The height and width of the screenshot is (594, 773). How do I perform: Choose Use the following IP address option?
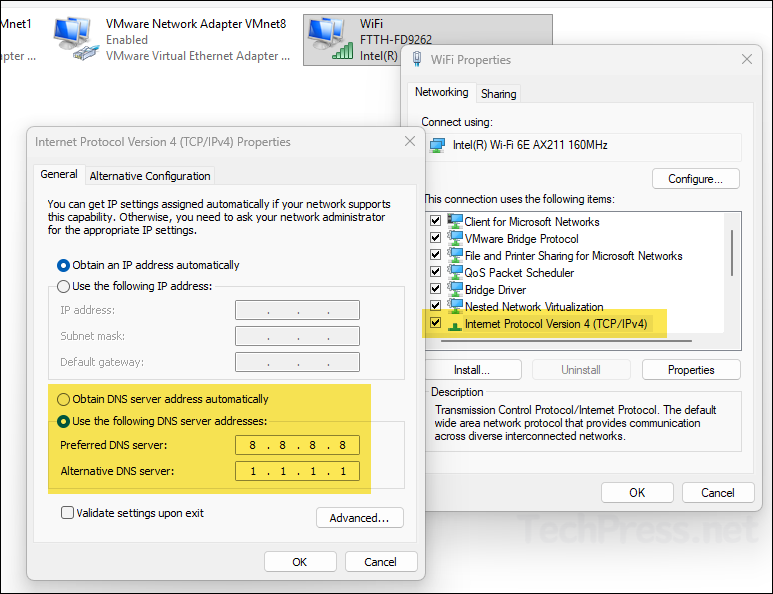tap(65, 286)
